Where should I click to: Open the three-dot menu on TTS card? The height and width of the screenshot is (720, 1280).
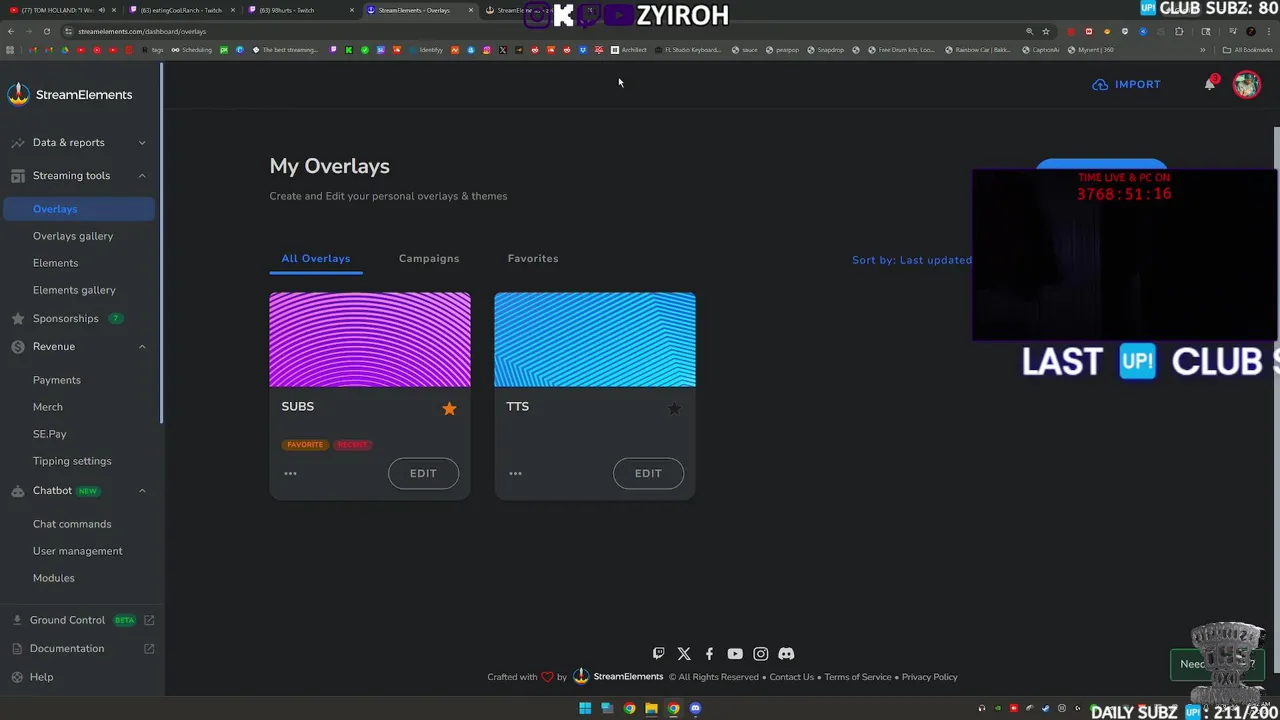pos(515,473)
